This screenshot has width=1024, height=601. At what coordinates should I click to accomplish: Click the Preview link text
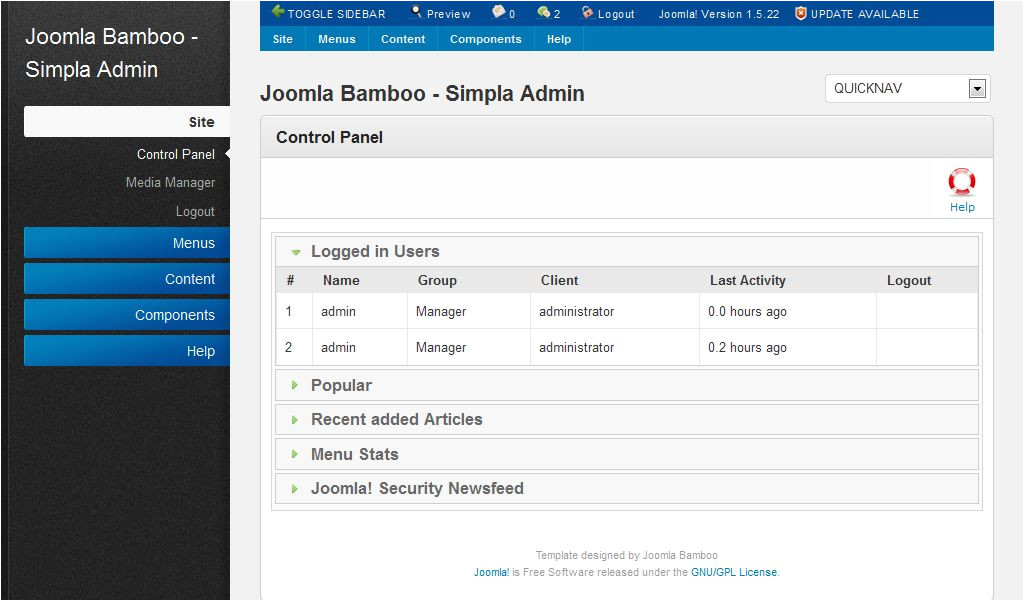[449, 14]
